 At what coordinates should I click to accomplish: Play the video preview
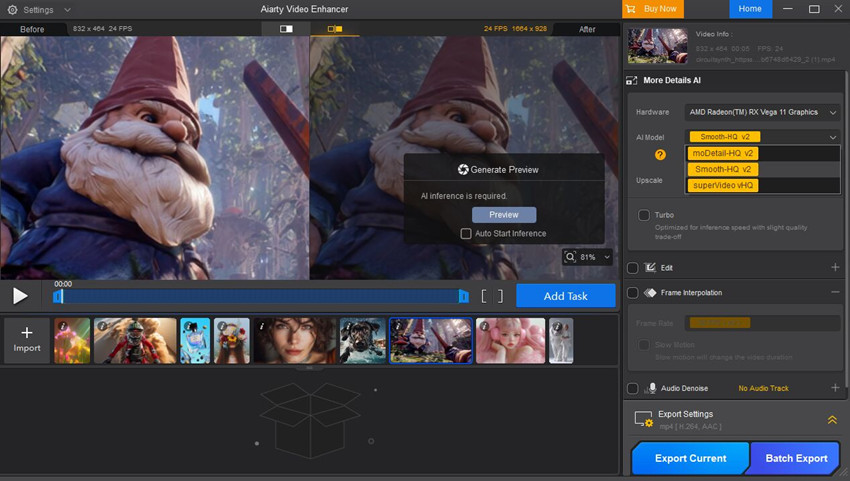[x=20, y=296]
